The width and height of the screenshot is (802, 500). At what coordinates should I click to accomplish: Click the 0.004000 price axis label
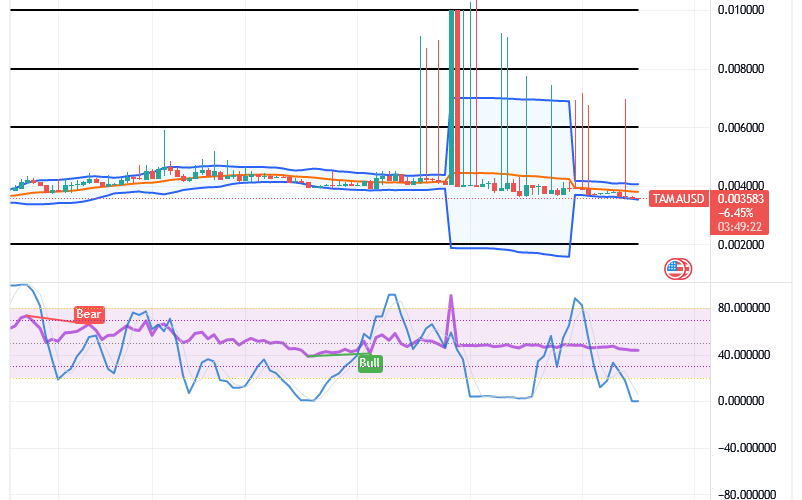pos(741,185)
